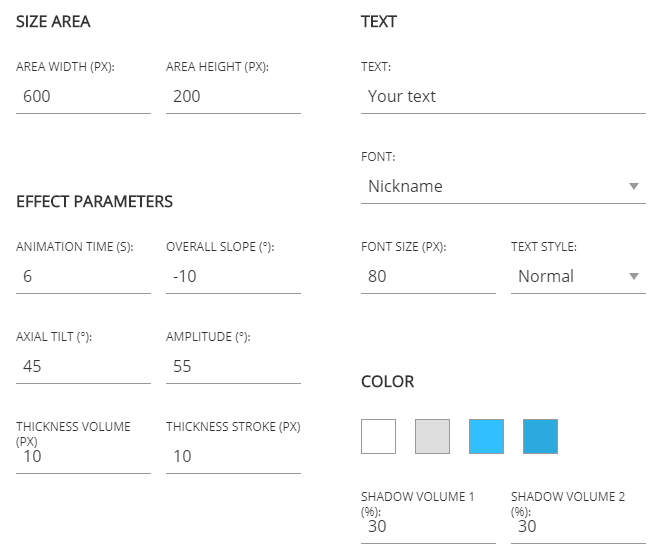Focus the Your text input field
661x551 pixels.
[502, 97]
